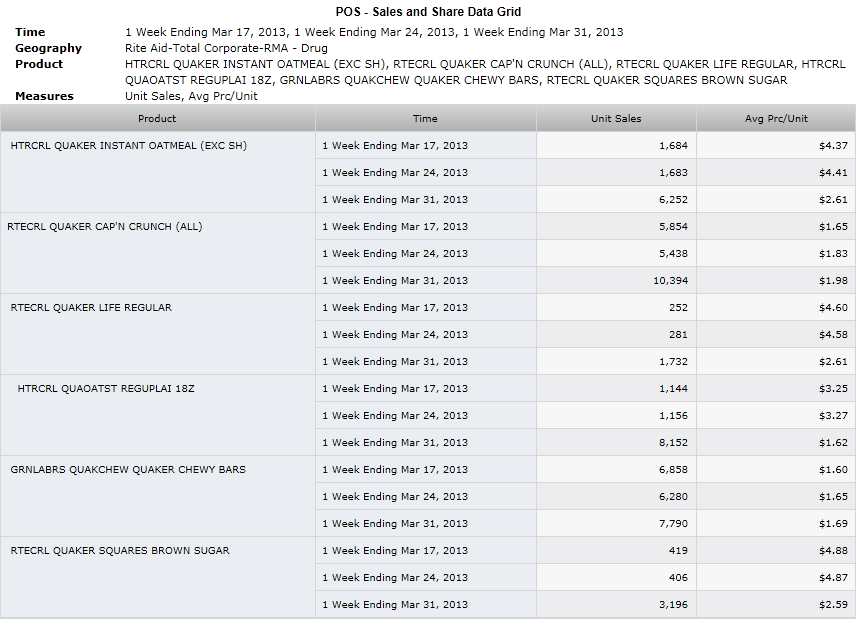Click average price $1.65 in Cap'n Crunch rows
Viewport: 856px width, 631px height.
(x=833, y=227)
